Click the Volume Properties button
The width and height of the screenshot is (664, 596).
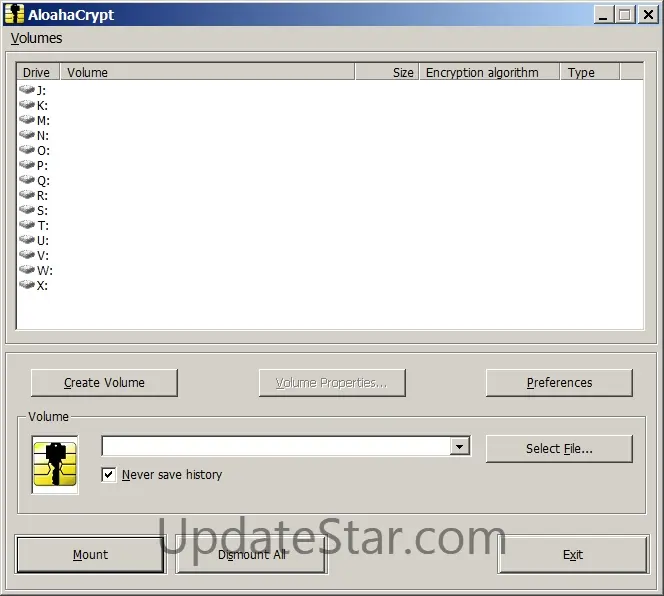332,383
